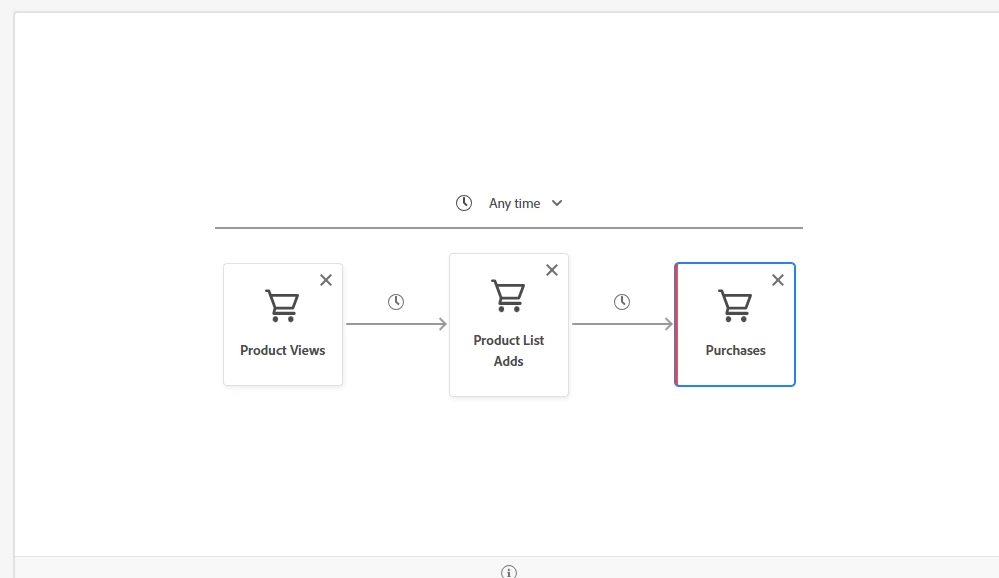Screen dimensions: 999x578
Task: Select the Purchases label text
Action: 735,350
